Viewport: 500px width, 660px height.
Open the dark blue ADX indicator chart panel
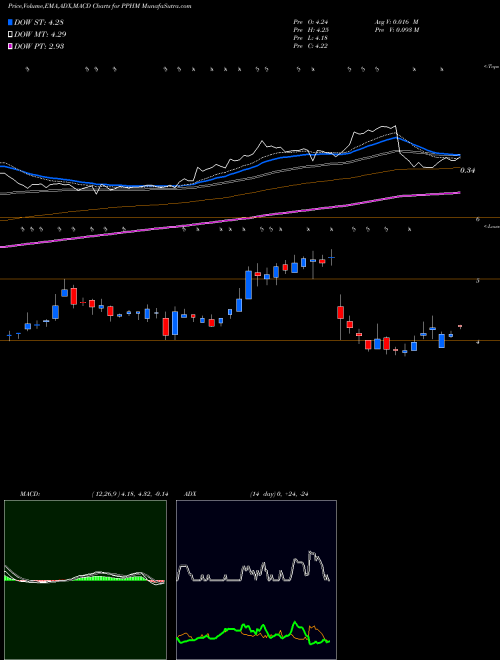[256, 580]
